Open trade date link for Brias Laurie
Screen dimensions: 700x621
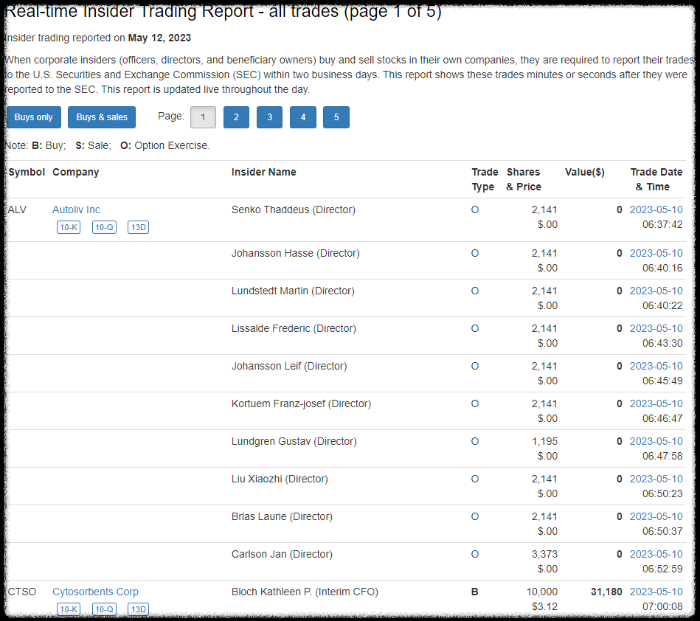pos(656,517)
